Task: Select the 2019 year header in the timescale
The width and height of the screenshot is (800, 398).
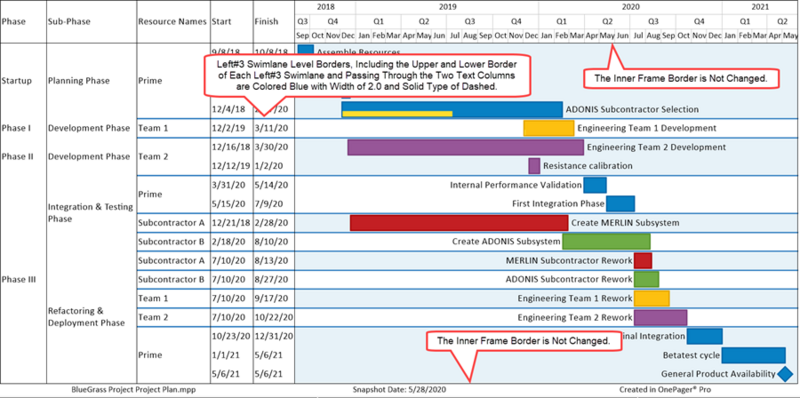Action: click(x=447, y=7)
